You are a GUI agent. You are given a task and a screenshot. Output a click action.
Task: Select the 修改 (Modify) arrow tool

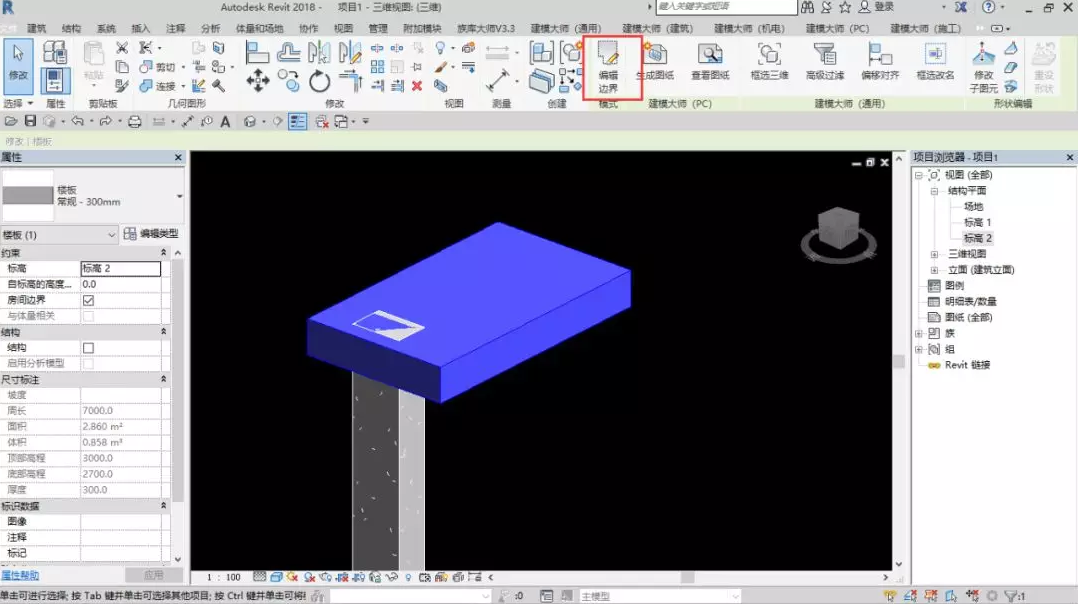point(18,61)
